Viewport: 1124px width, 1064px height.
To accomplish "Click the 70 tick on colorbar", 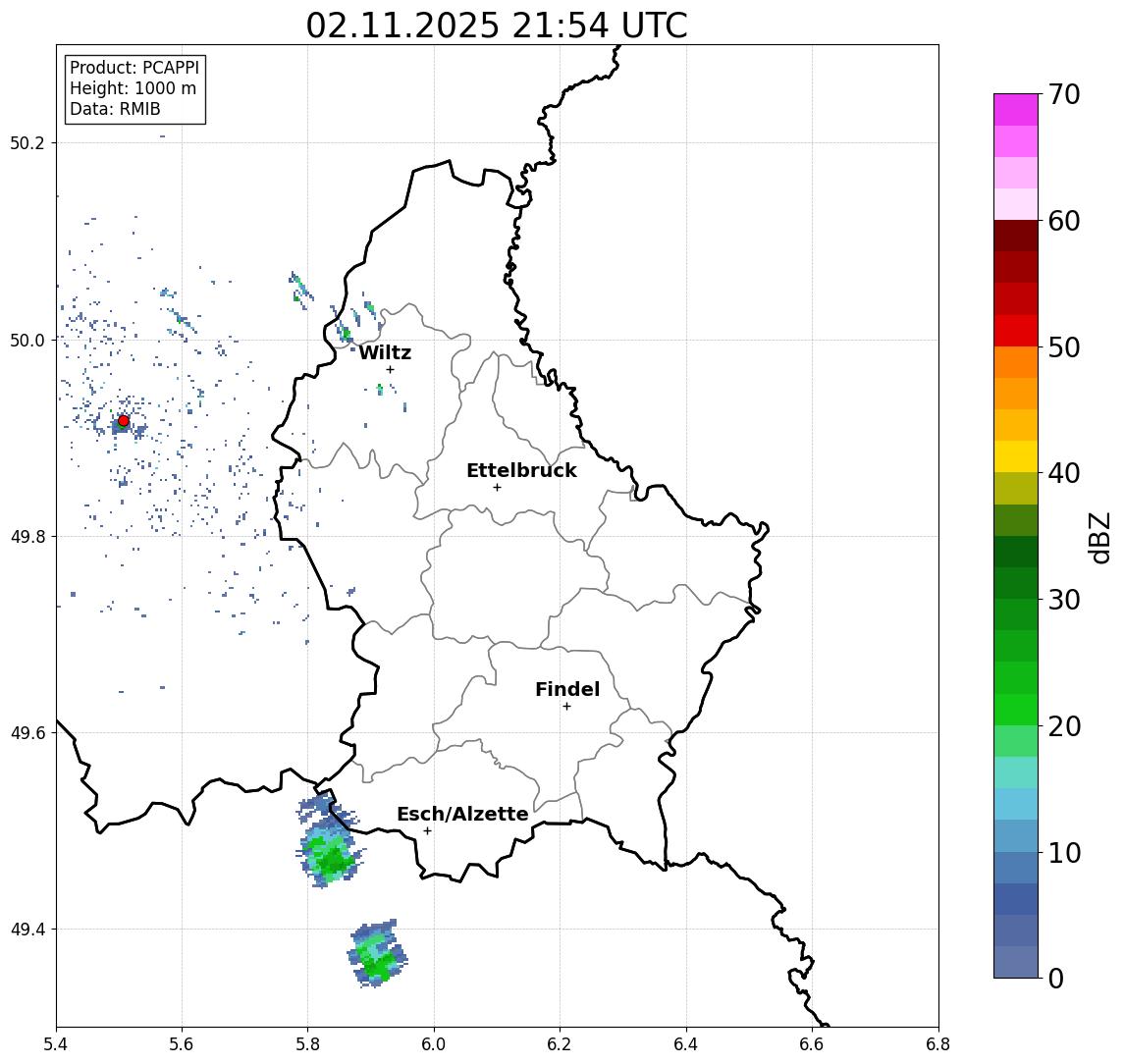I will tap(1064, 94).
